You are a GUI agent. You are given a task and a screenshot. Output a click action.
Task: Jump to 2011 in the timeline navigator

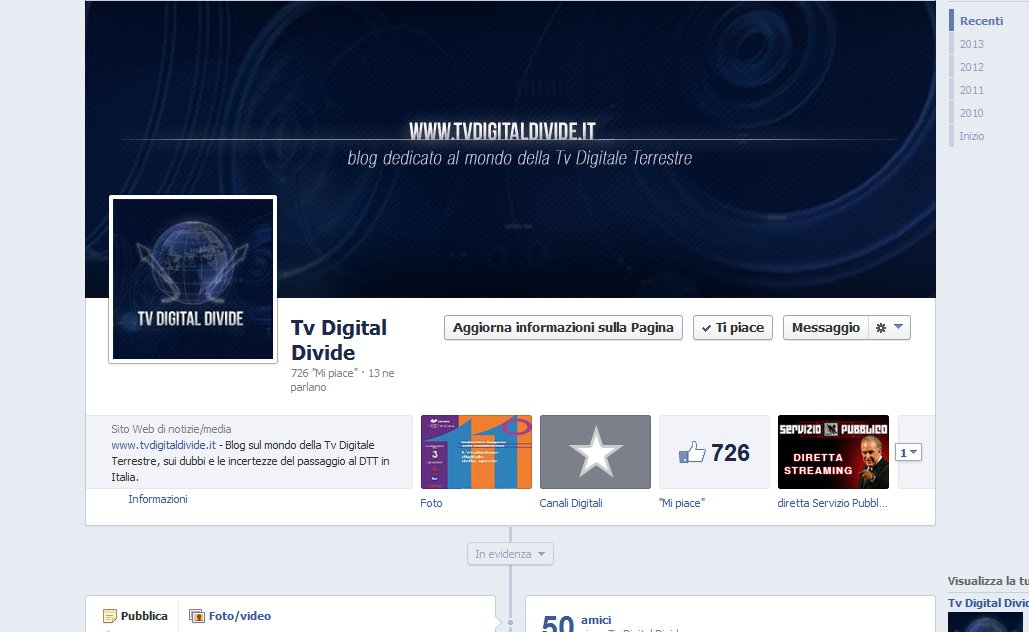[x=971, y=90]
